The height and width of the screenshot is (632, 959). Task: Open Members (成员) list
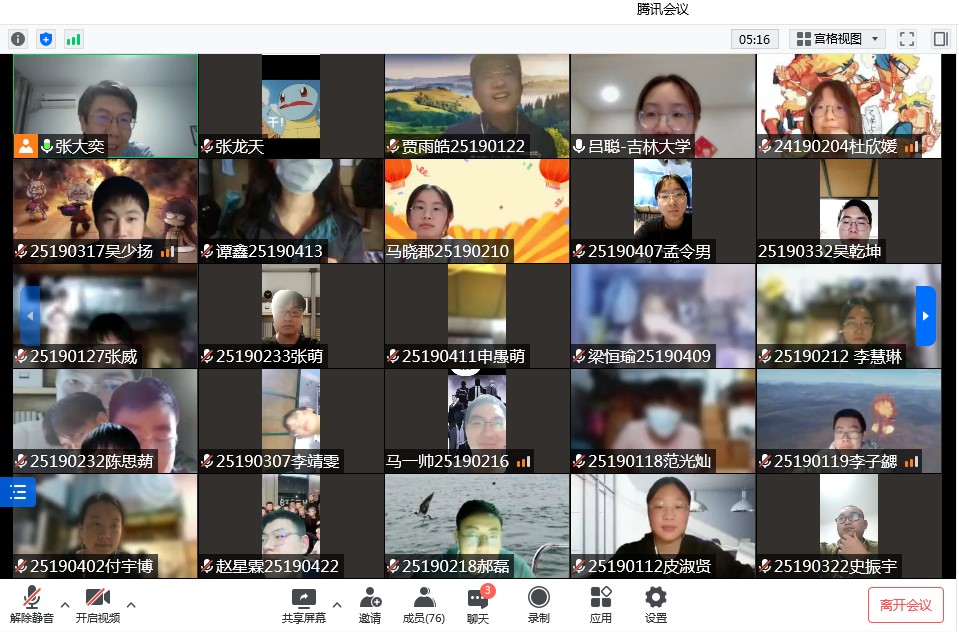point(424,605)
